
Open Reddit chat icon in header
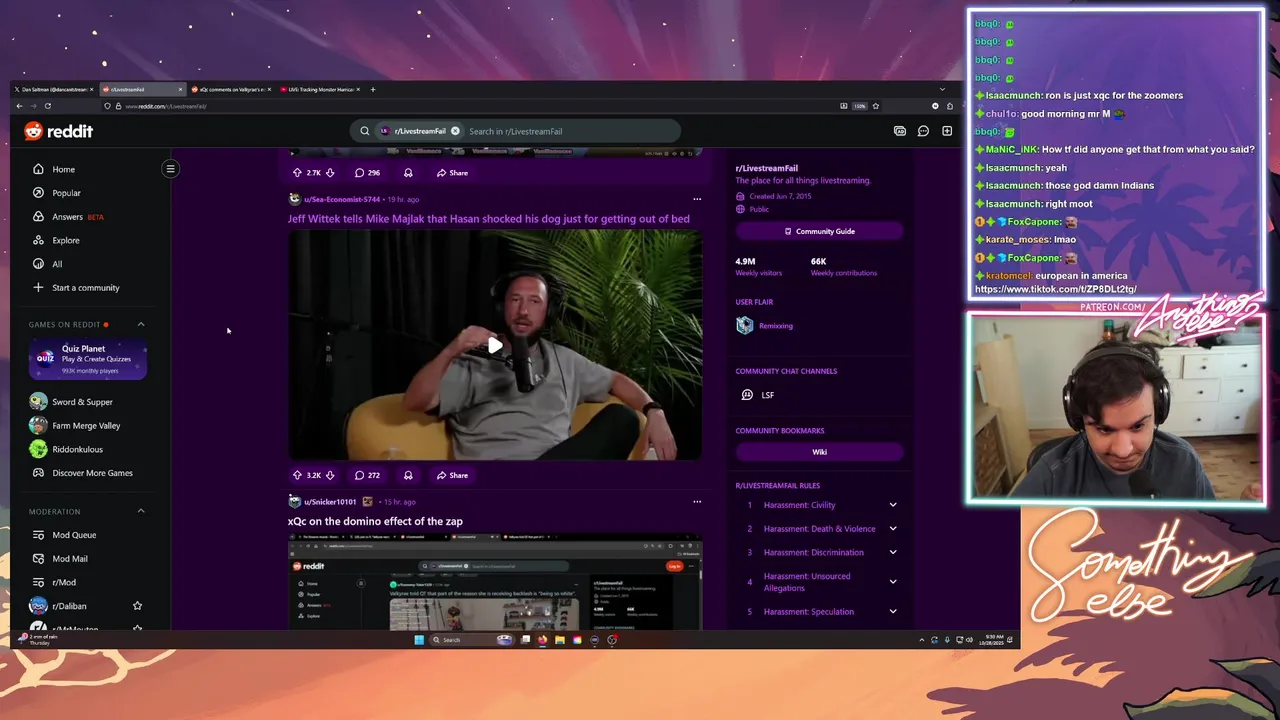[923, 131]
